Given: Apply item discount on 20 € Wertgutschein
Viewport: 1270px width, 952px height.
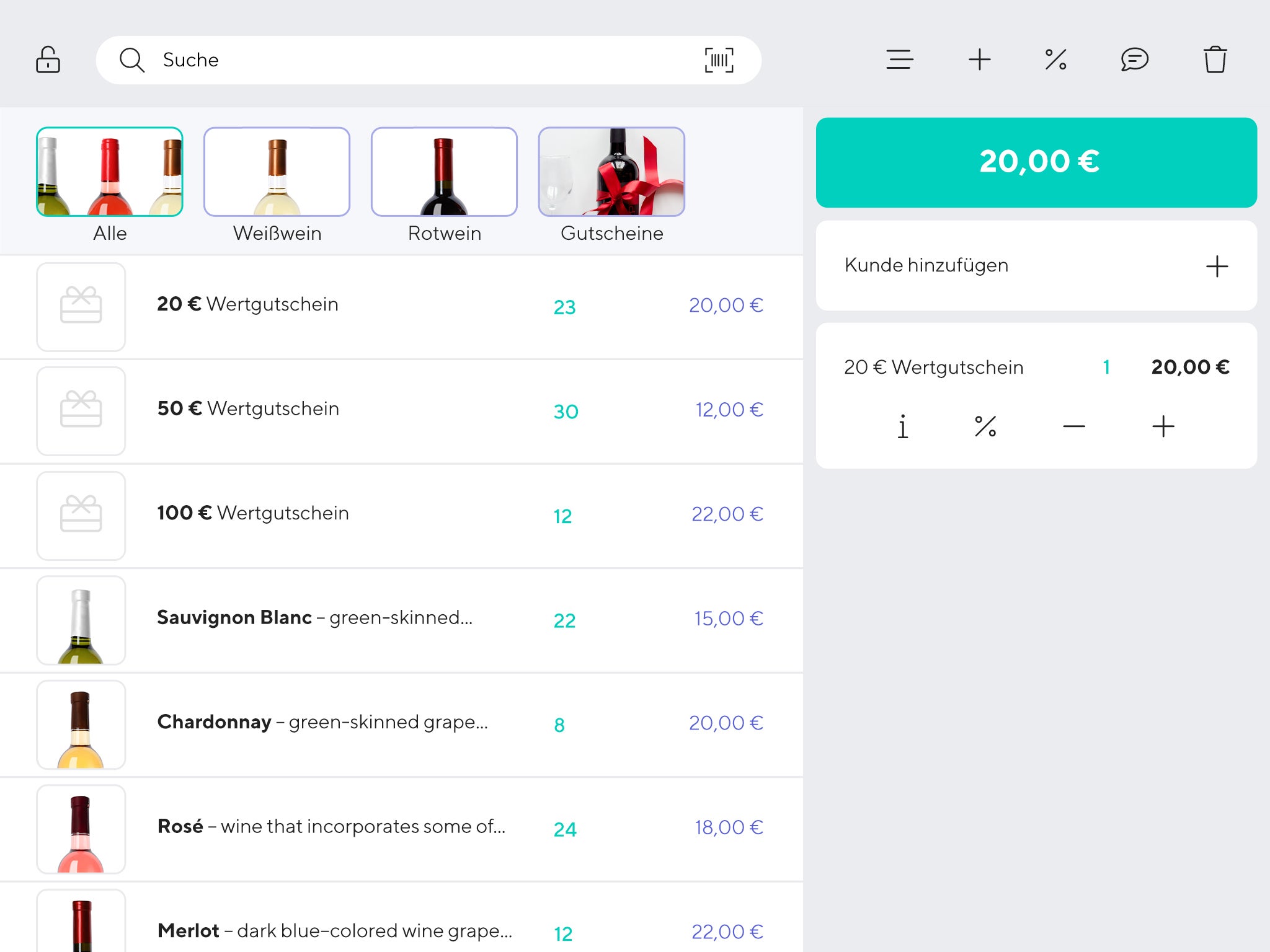Looking at the screenshot, I should (985, 426).
